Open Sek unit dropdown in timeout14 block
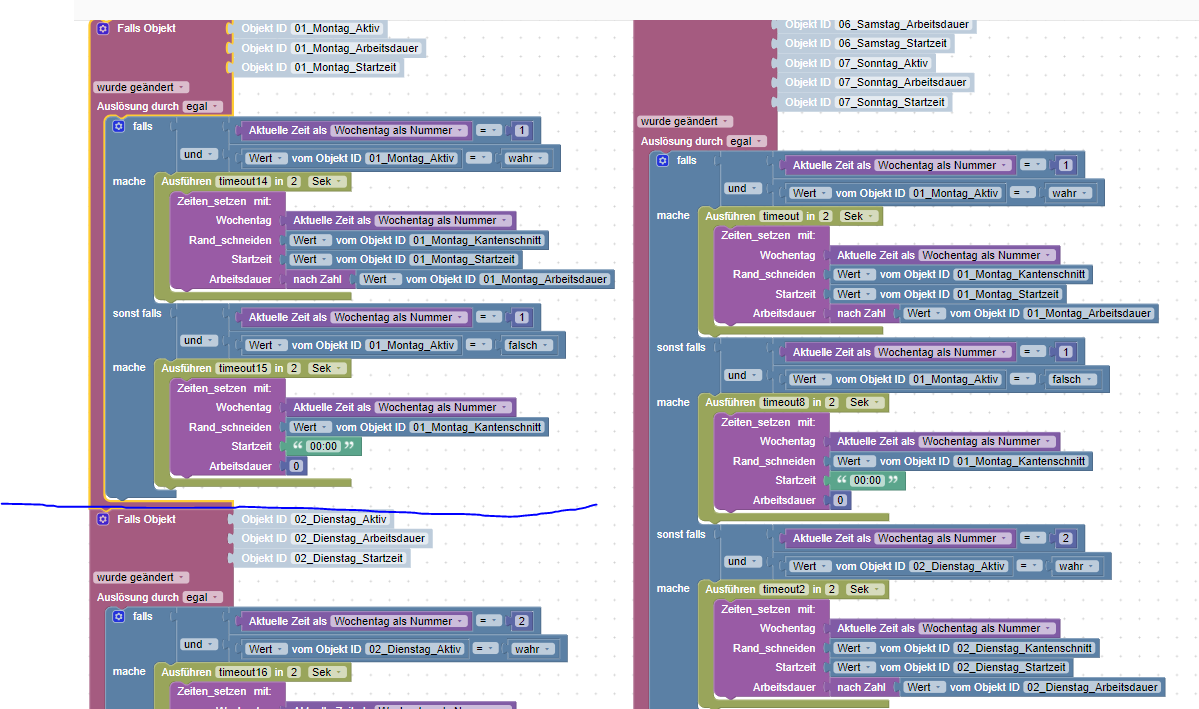The height and width of the screenshot is (709, 1199). (327, 181)
